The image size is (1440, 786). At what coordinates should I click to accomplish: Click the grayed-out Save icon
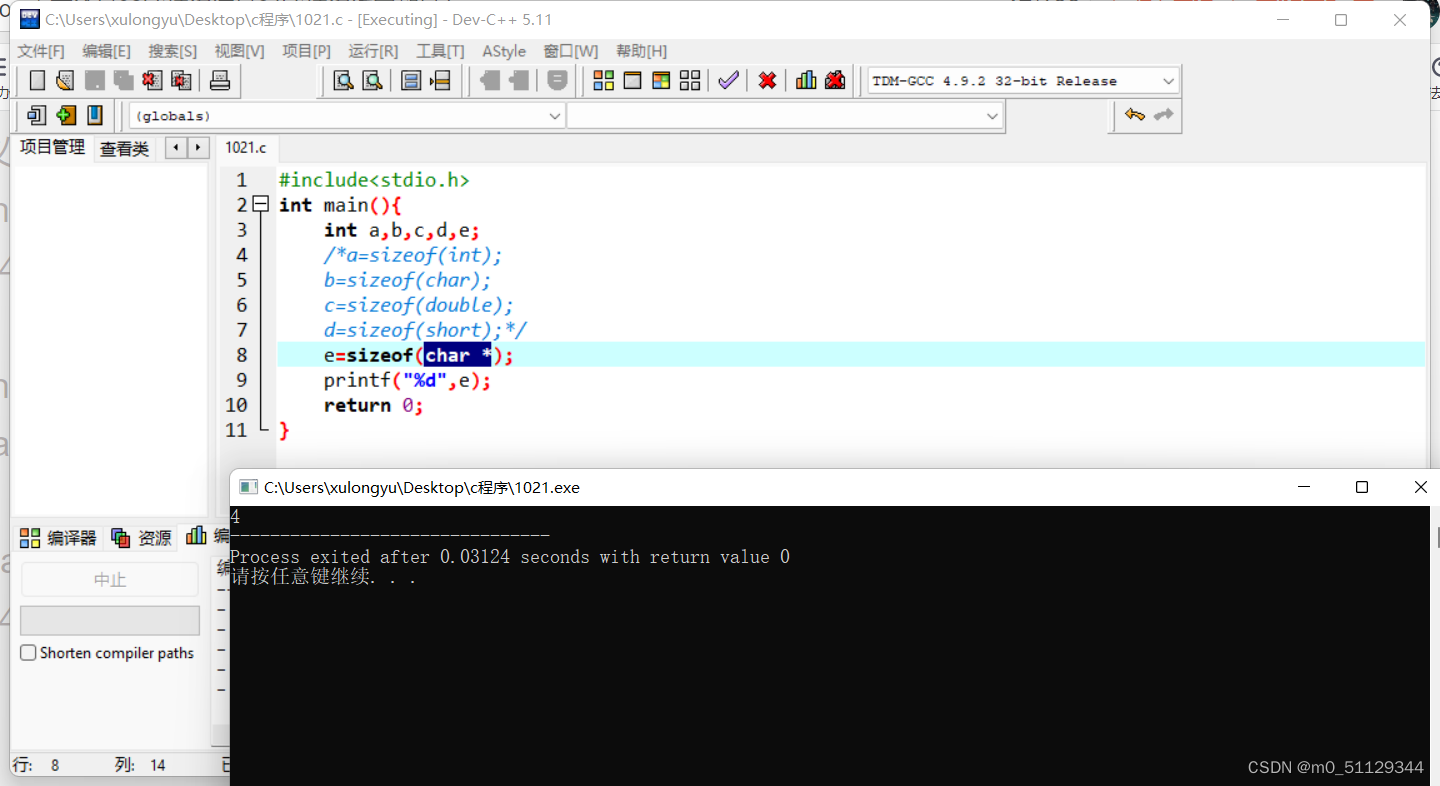click(95, 81)
